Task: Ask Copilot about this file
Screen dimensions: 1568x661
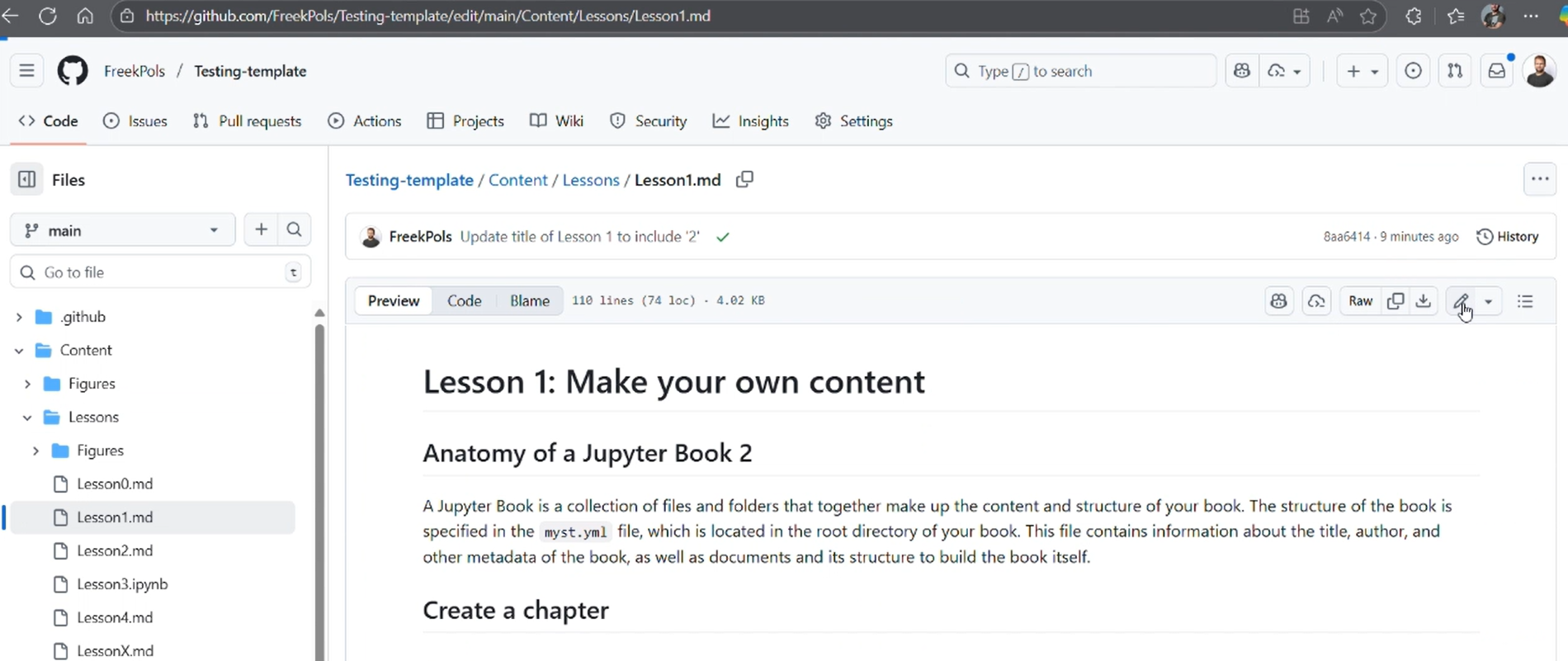Action: (x=1279, y=301)
